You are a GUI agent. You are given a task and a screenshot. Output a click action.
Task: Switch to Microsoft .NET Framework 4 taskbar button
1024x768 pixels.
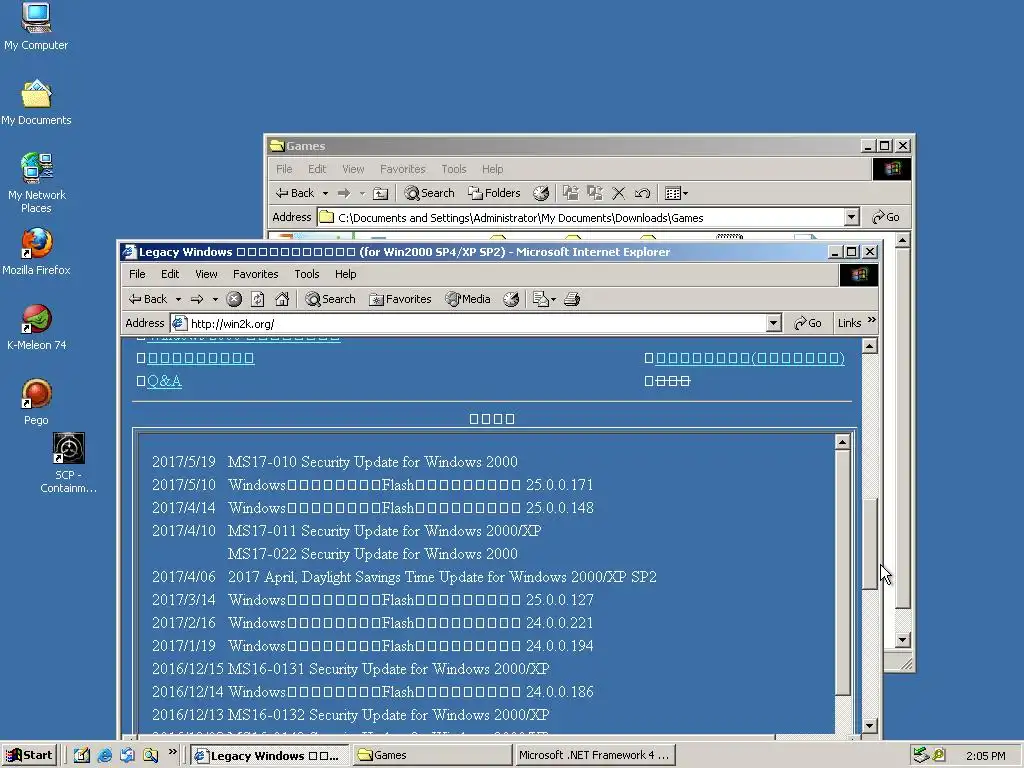click(x=594, y=756)
